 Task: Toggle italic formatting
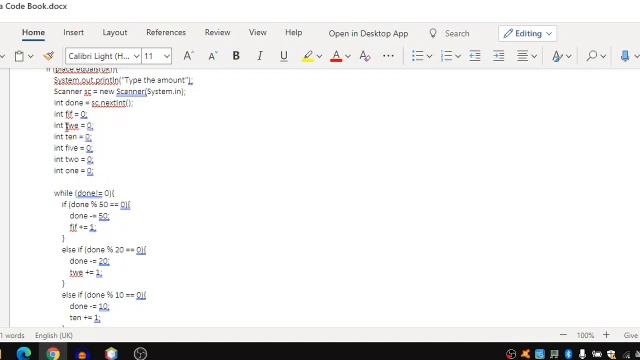(x=260, y=56)
